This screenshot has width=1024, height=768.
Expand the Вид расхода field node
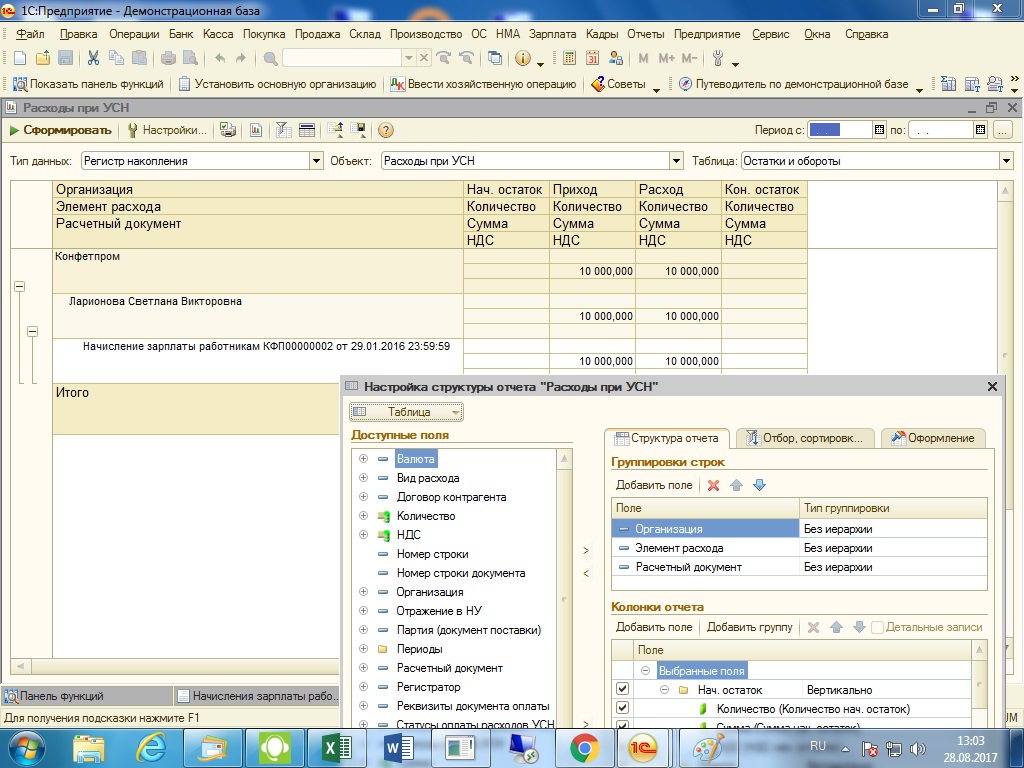(x=363, y=478)
